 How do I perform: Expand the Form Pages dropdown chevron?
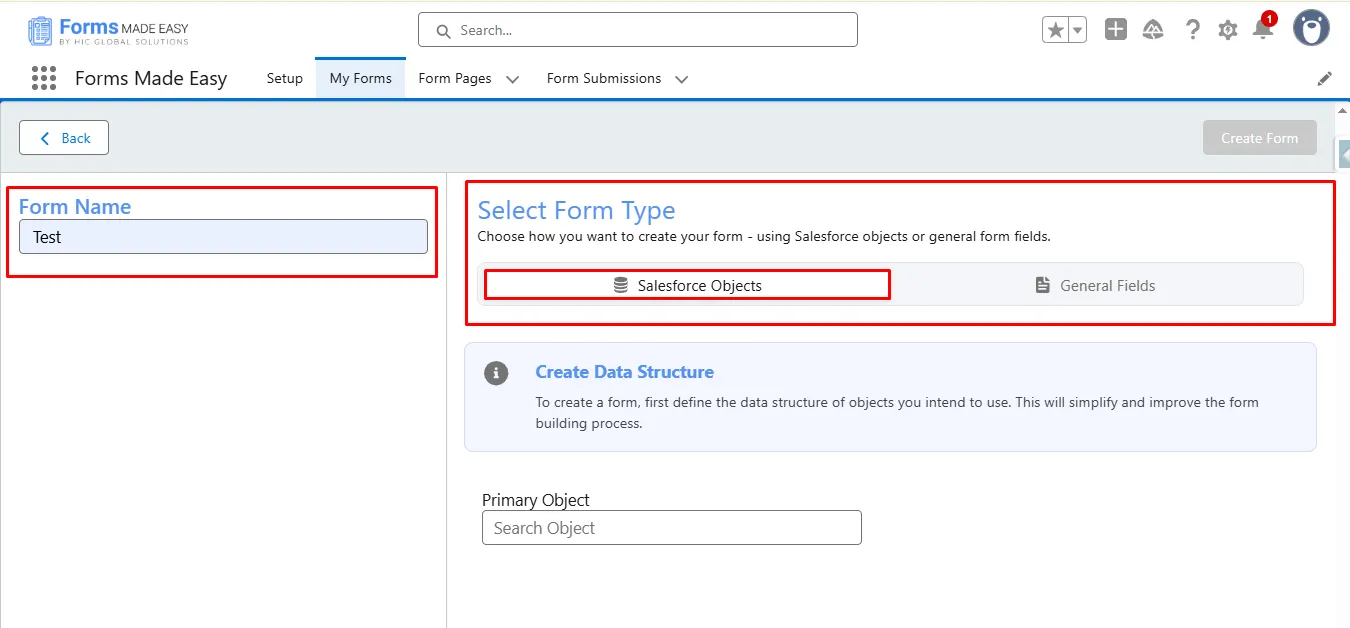pyautogui.click(x=513, y=79)
